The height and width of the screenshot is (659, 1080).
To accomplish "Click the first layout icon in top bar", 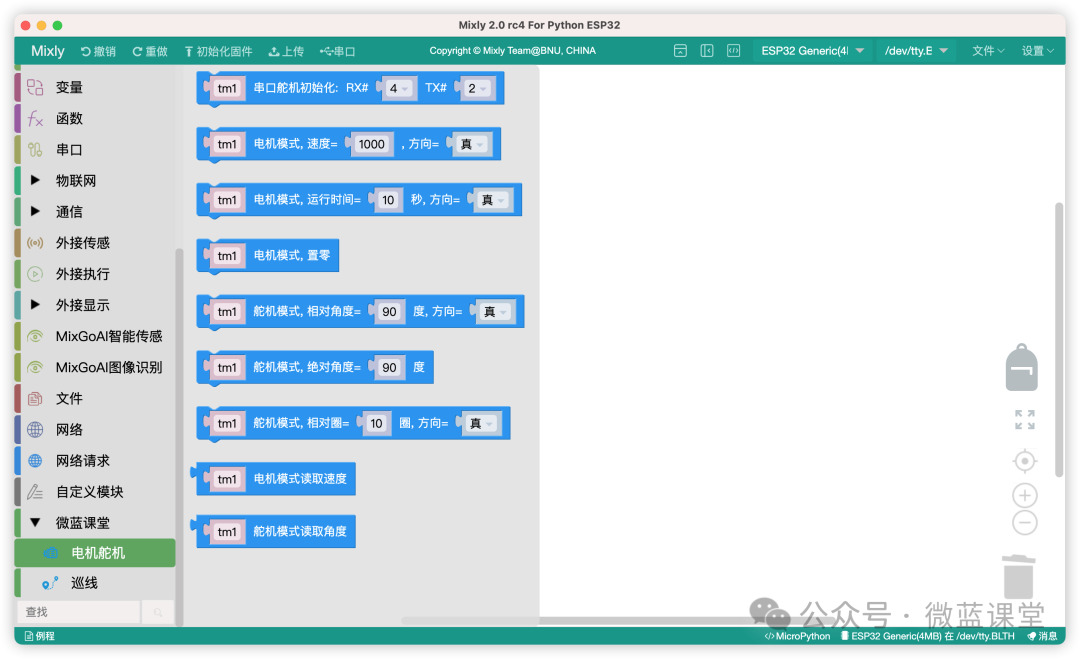I will click(680, 51).
